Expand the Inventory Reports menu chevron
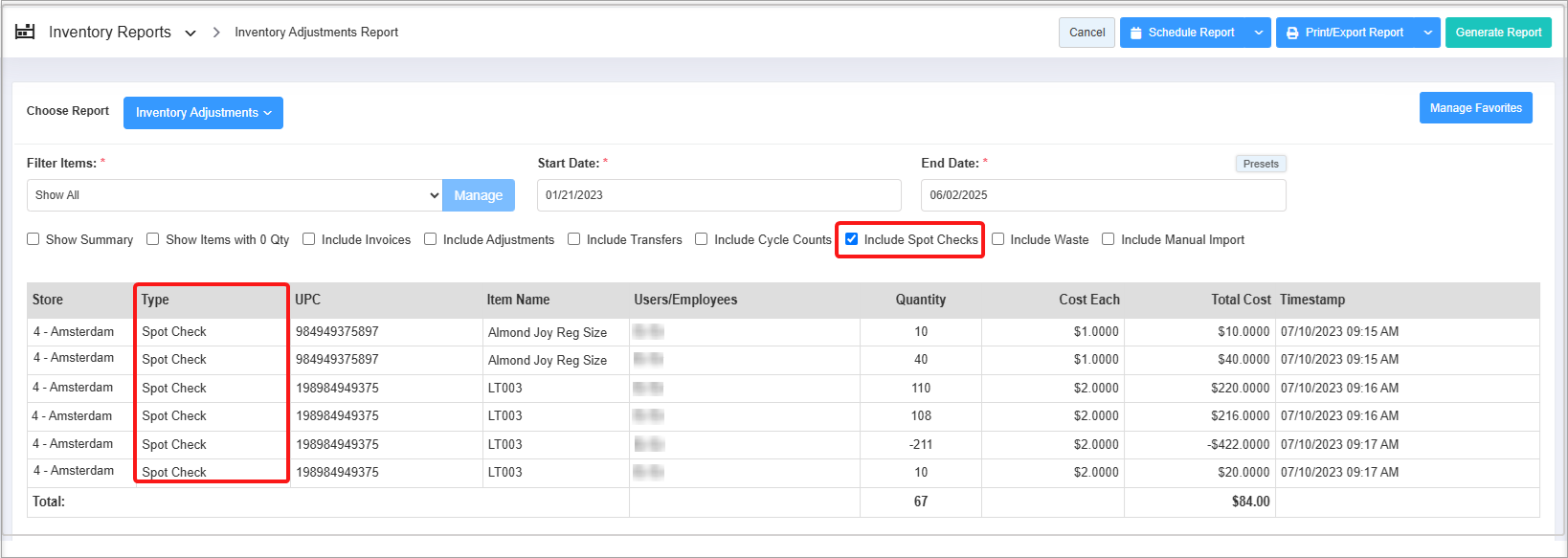 tap(190, 33)
